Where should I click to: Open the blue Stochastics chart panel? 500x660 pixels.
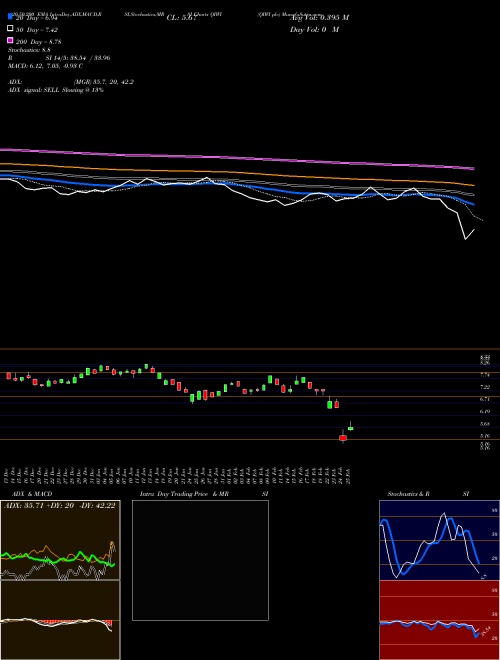click(x=439, y=540)
